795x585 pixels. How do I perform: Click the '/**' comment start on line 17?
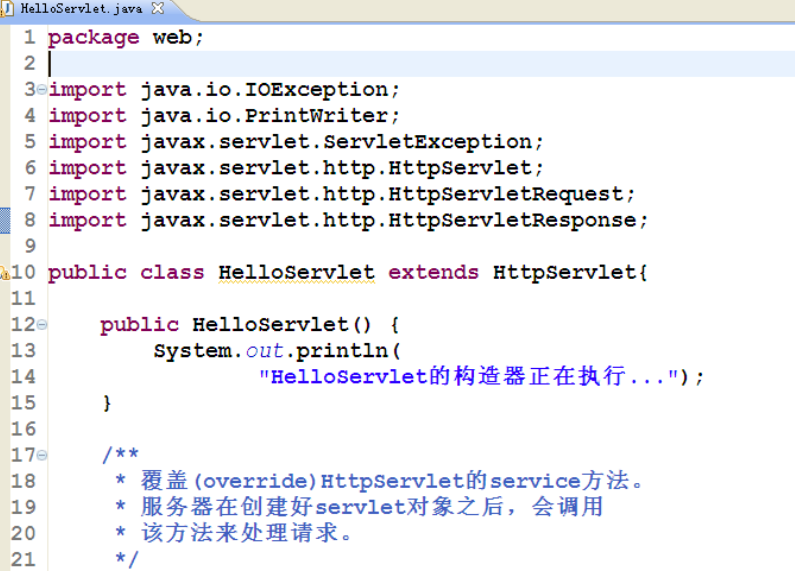pyautogui.click(x=120, y=454)
